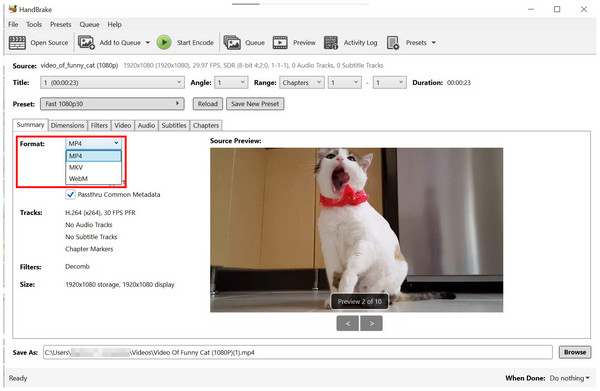Click the 'Decomb' filter text
This screenshot has height=391, width=600.
point(77,267)
